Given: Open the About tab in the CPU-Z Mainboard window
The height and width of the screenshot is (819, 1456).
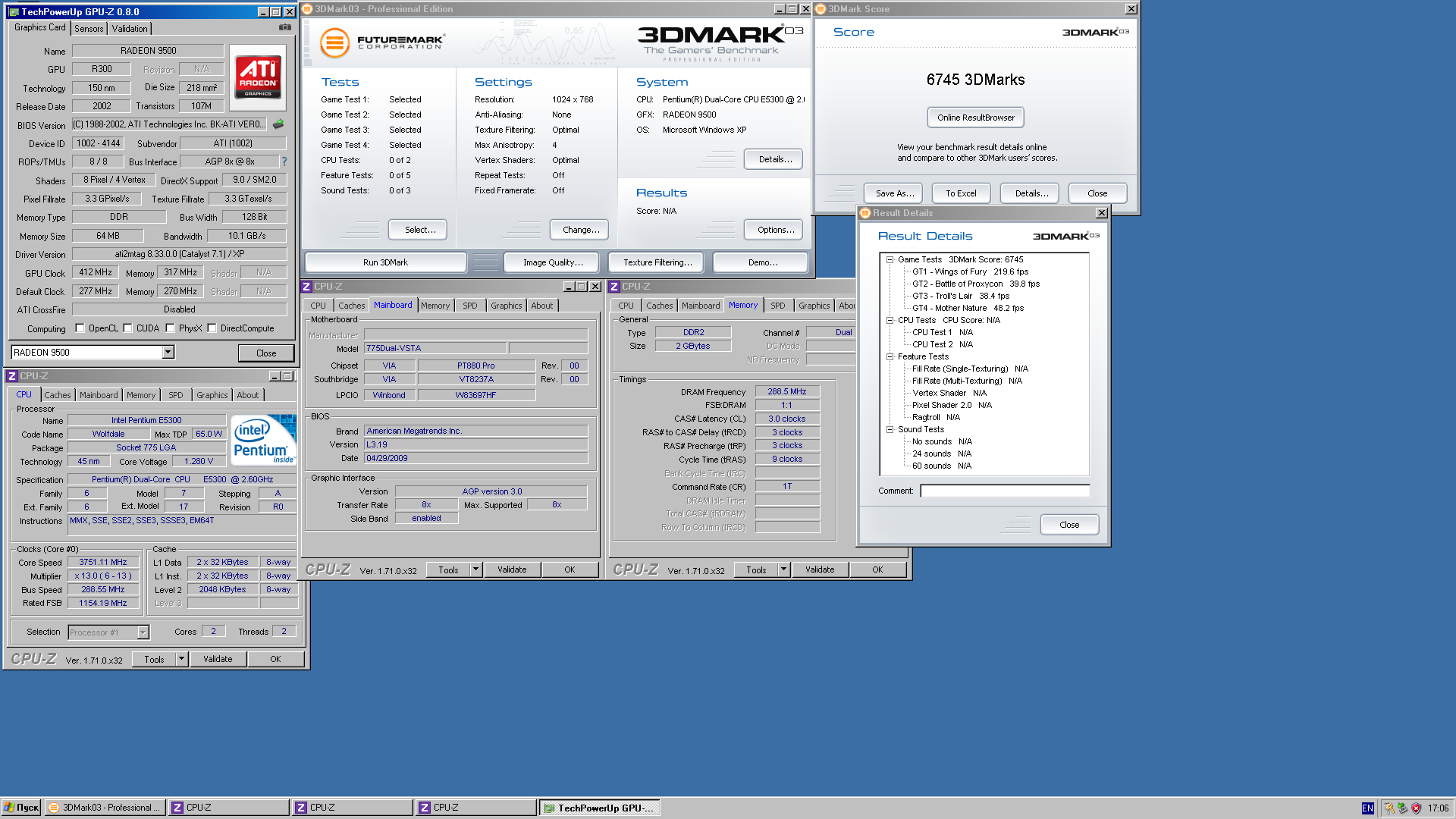Looking at the screenshot, I should [x=541, y=306].
